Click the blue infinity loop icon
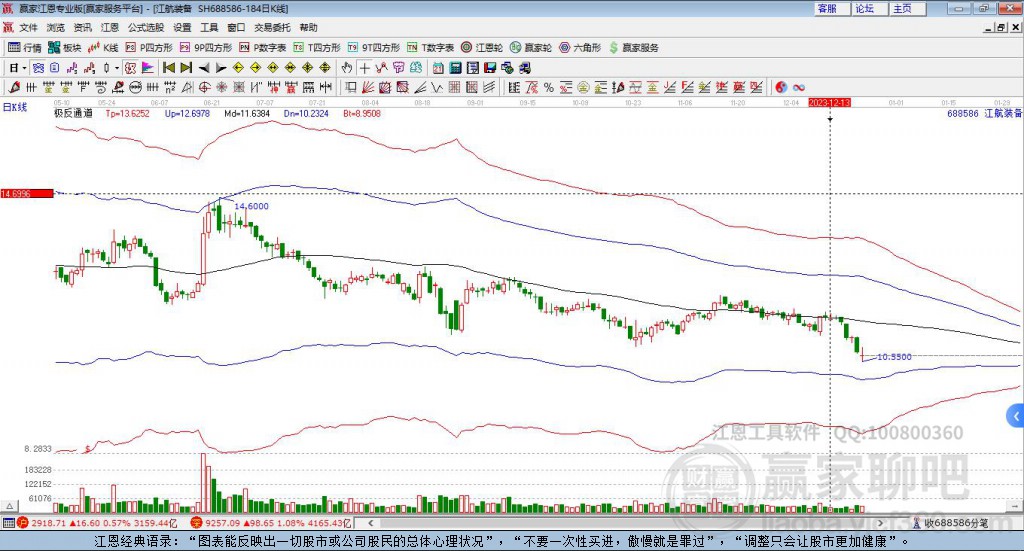This screenshot has height=551, width=1024. (798, 87)
